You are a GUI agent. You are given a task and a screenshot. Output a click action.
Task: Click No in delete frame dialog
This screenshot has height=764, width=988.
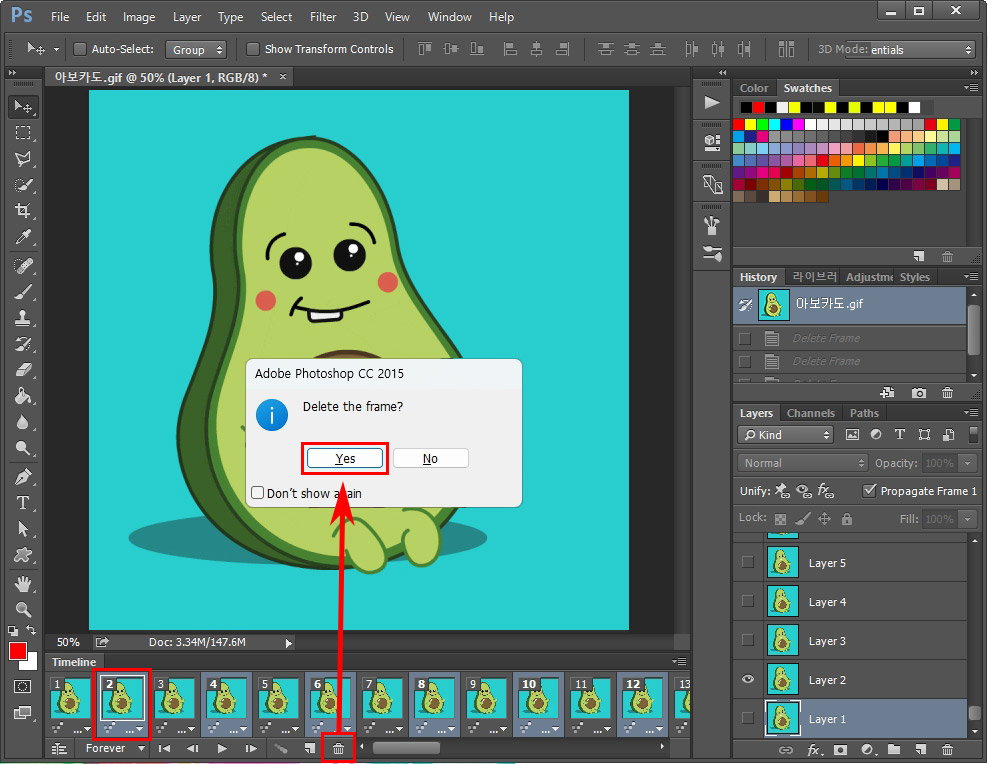coord(430,459)
